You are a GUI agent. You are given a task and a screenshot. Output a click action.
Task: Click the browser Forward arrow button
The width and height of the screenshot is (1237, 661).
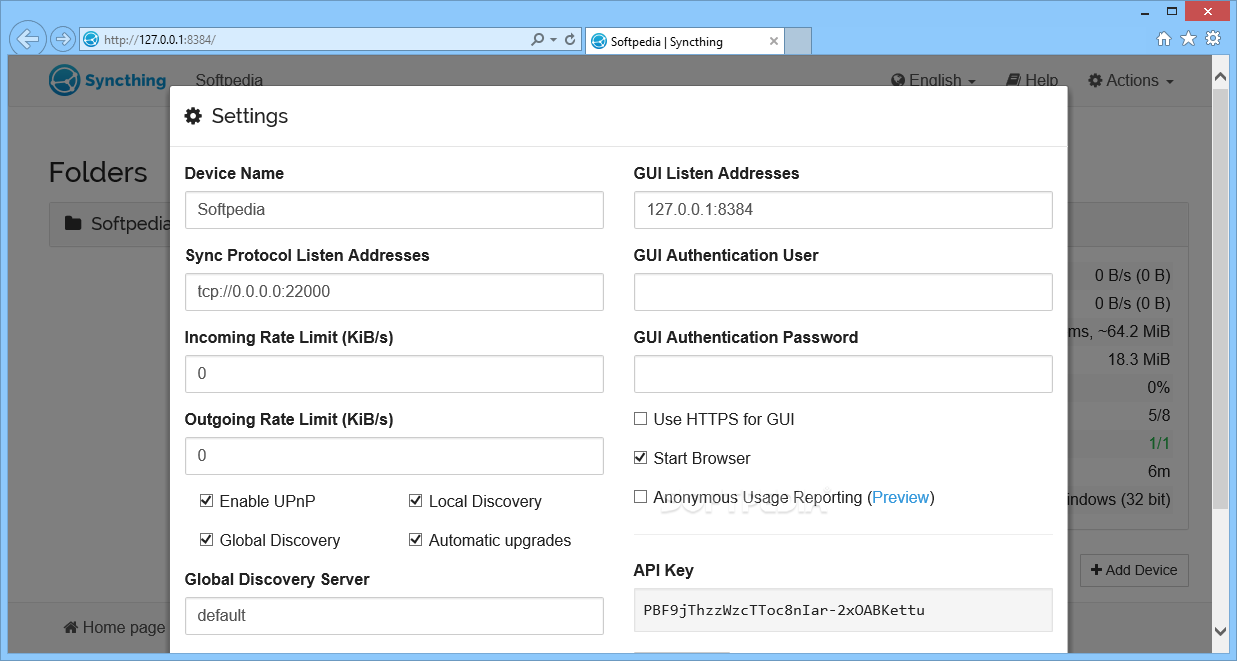[x=62, y=39]
